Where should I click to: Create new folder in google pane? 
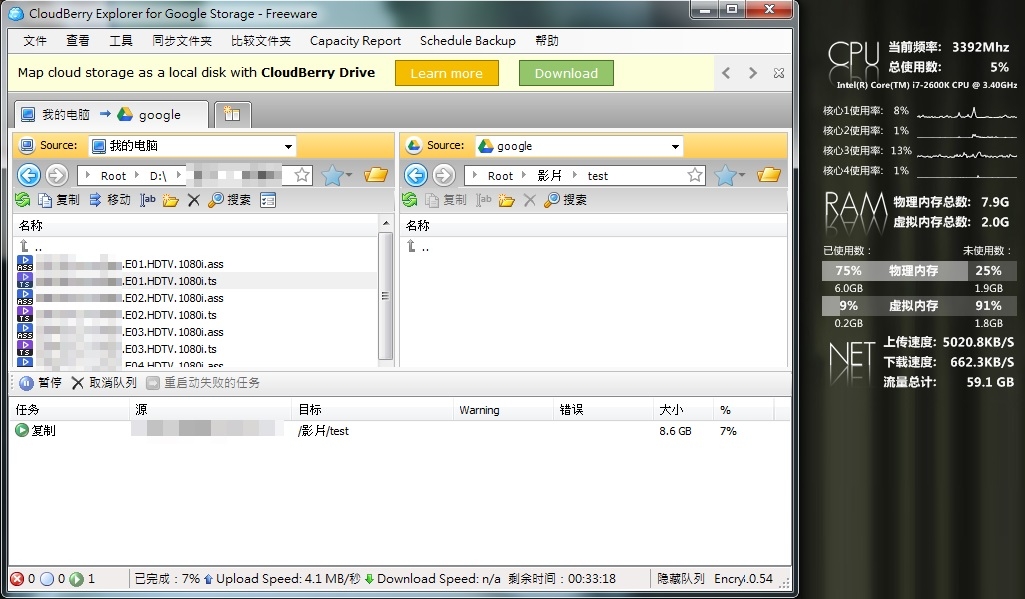click(x=507, y=200)
